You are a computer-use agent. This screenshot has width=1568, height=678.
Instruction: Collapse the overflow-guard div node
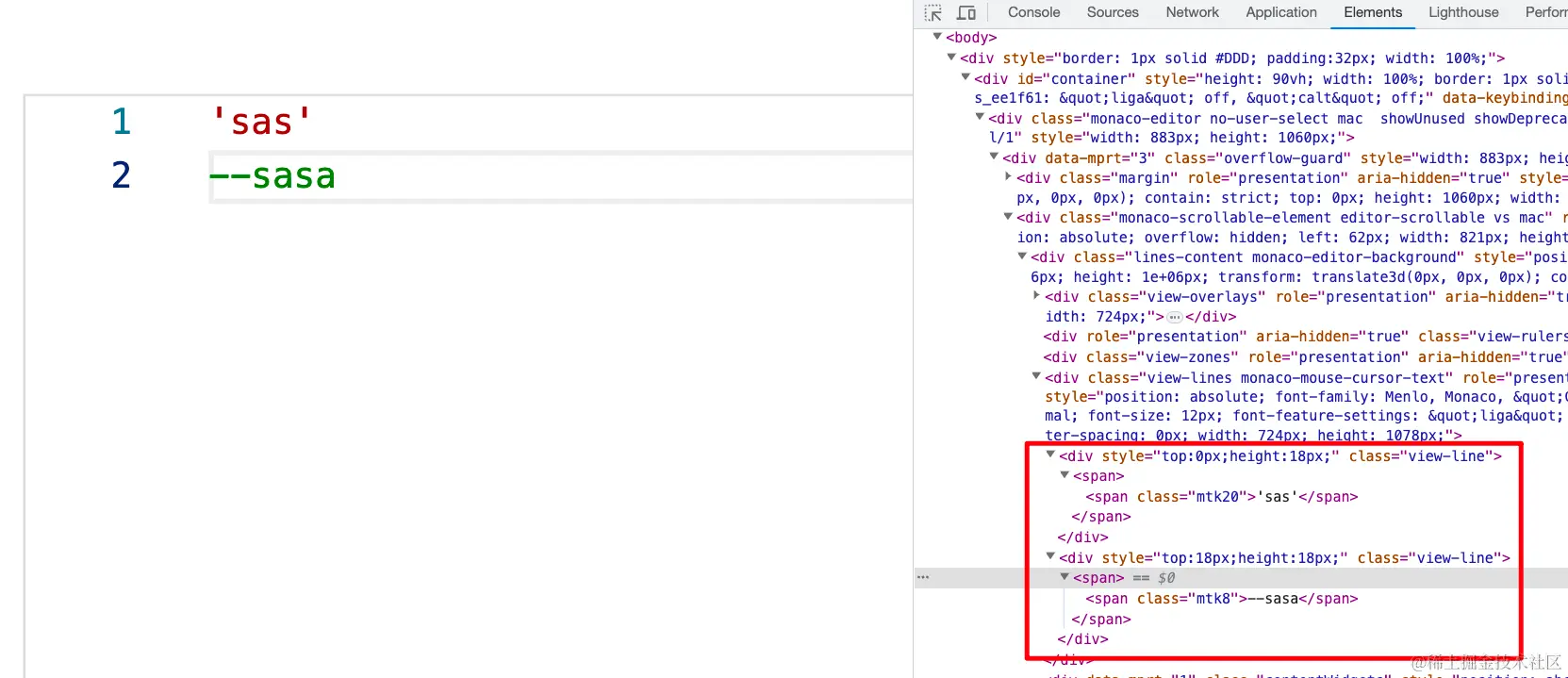point(994,157)
